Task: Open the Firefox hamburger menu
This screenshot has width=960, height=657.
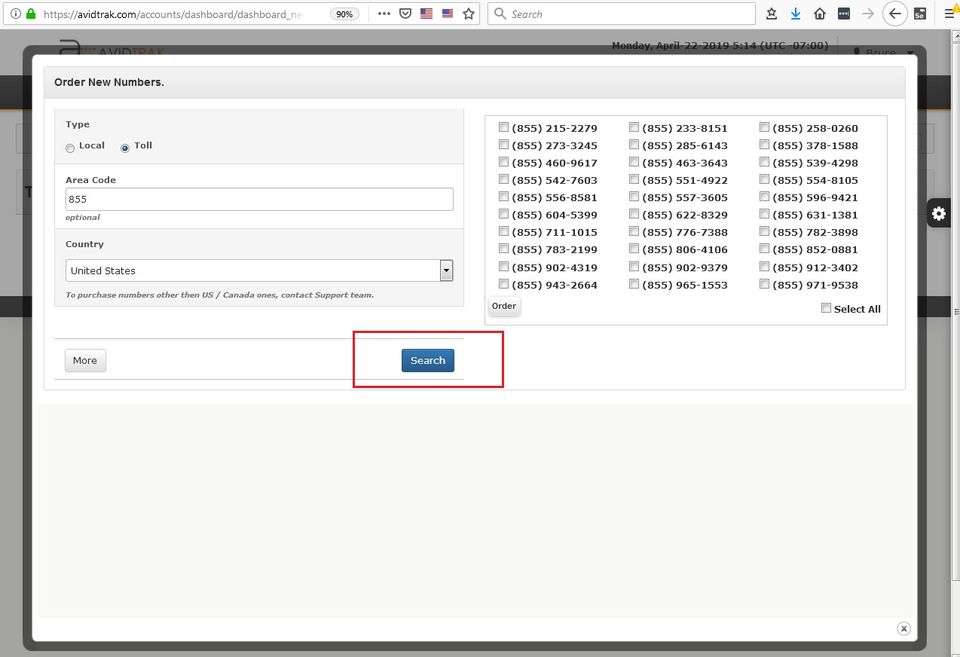Action: coord(949,13)
